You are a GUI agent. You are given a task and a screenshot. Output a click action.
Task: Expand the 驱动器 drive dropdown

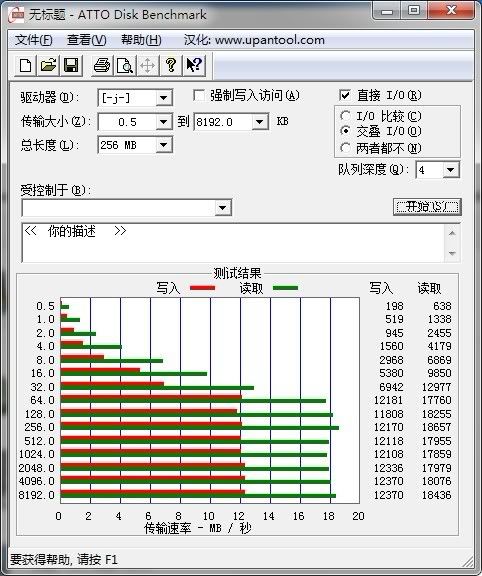(163, 98)
